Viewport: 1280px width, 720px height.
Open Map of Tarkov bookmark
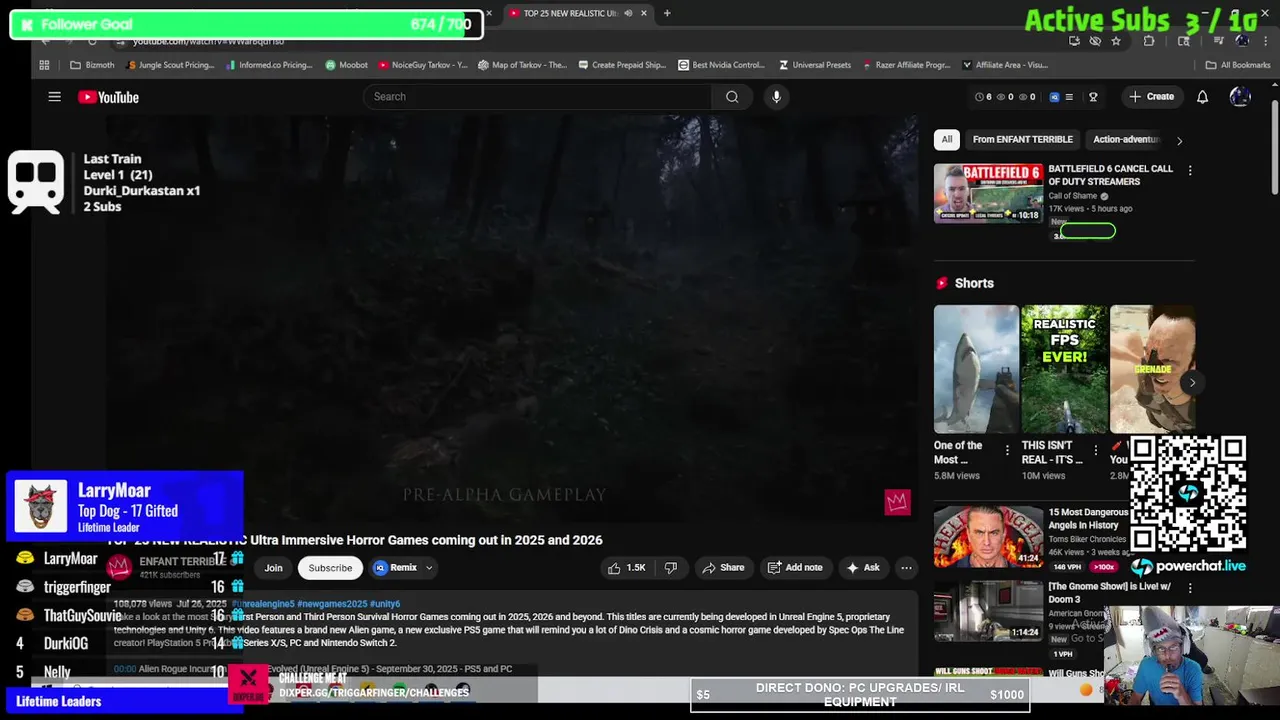(522, 65)
